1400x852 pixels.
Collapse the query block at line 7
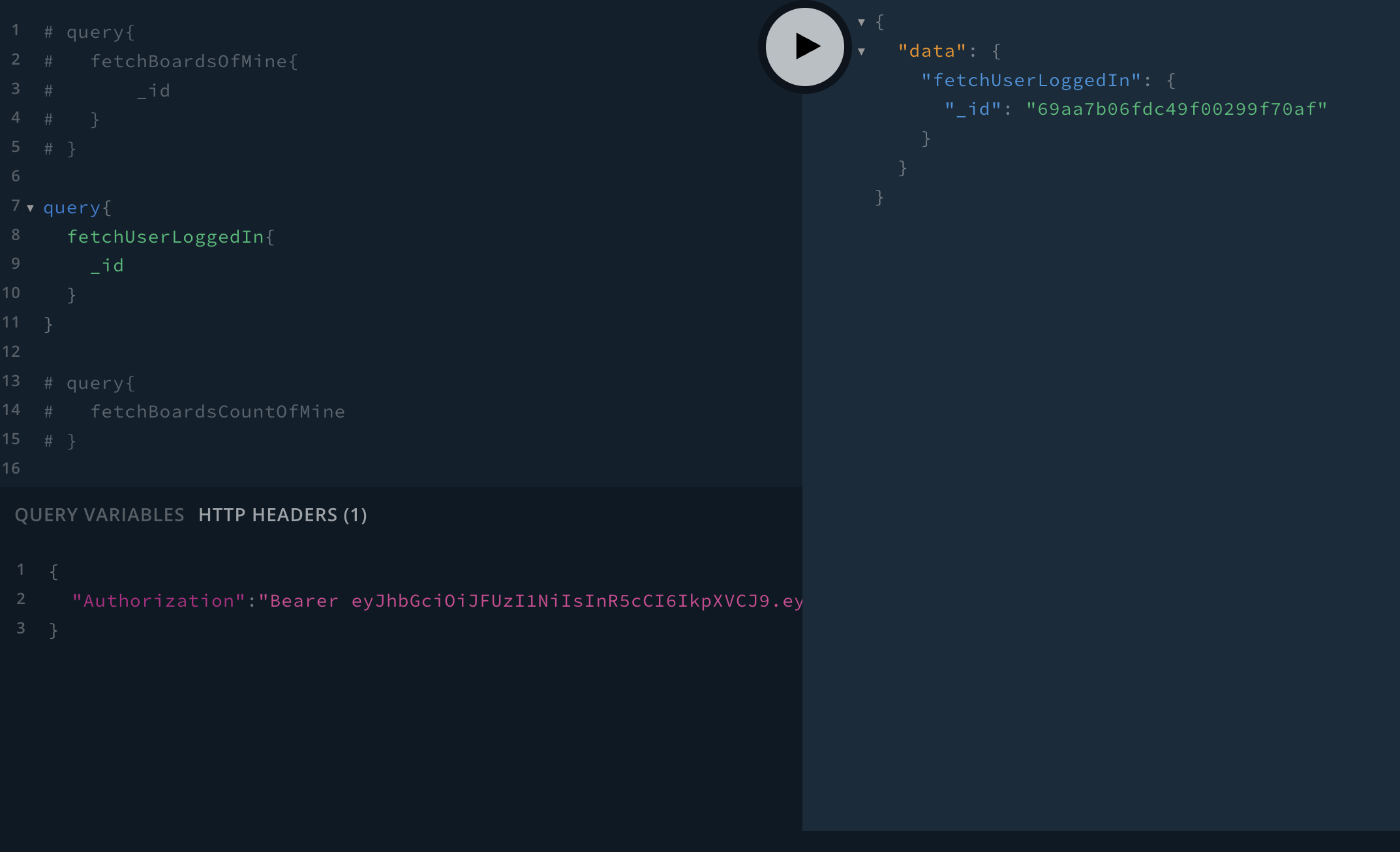(30, 208)
